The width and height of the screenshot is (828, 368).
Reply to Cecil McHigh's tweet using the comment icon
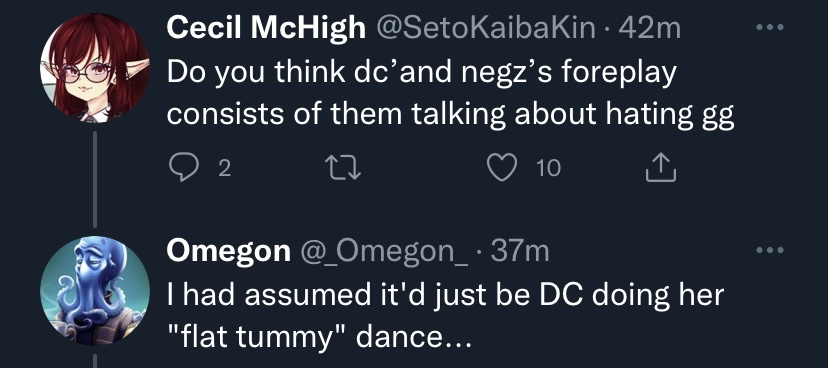click(x=182, y=168)
